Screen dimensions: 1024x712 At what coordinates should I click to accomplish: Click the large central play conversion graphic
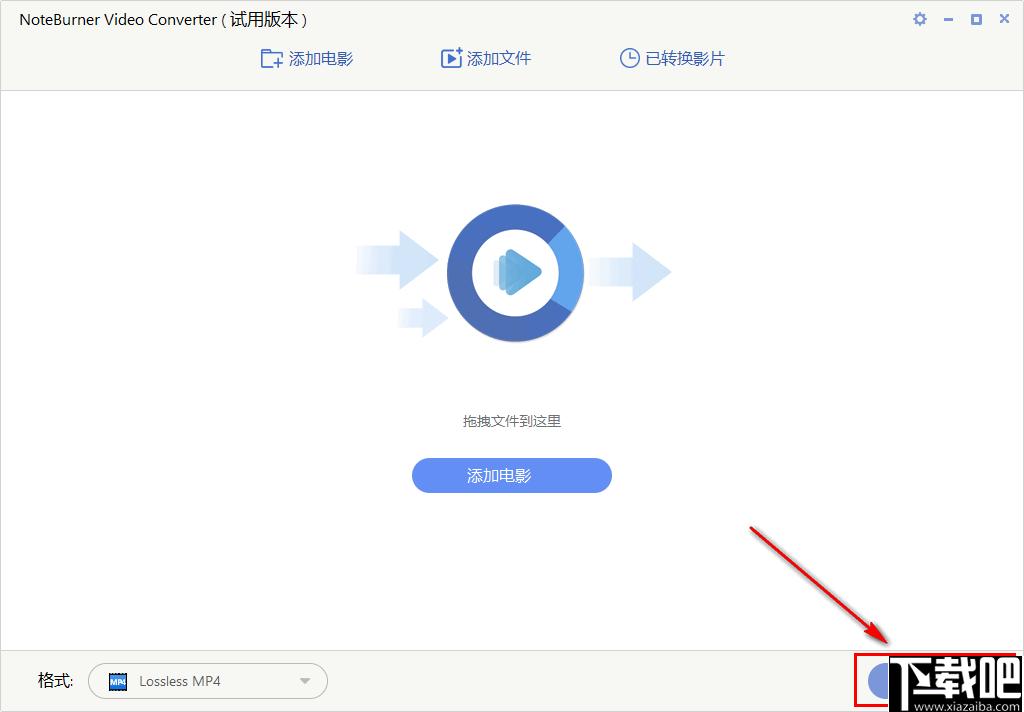click(515, 271)
